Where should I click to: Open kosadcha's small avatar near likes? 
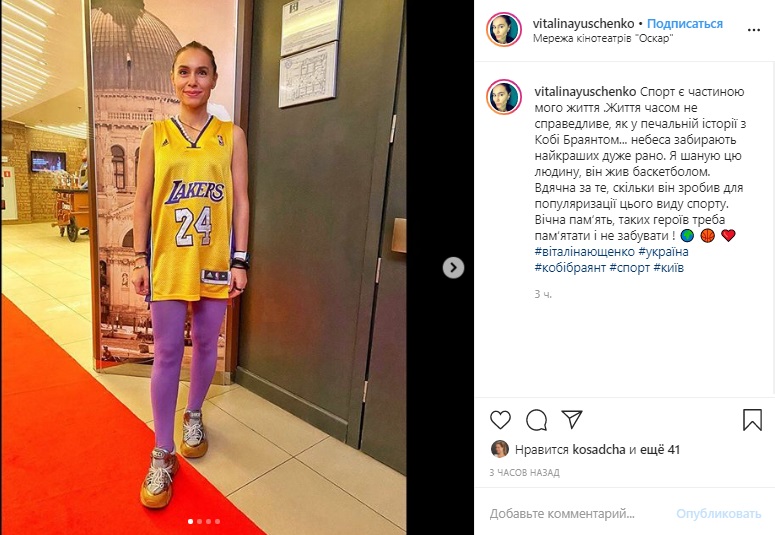(x=500, y=449)
